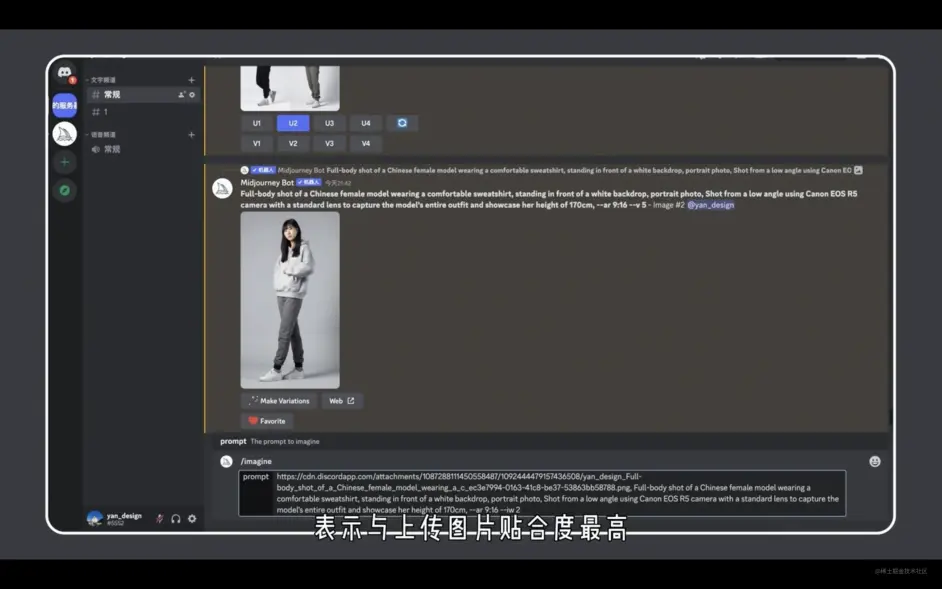Click the @yan_design mention
This screenshot has width=942, height=589.
[711, 205]
